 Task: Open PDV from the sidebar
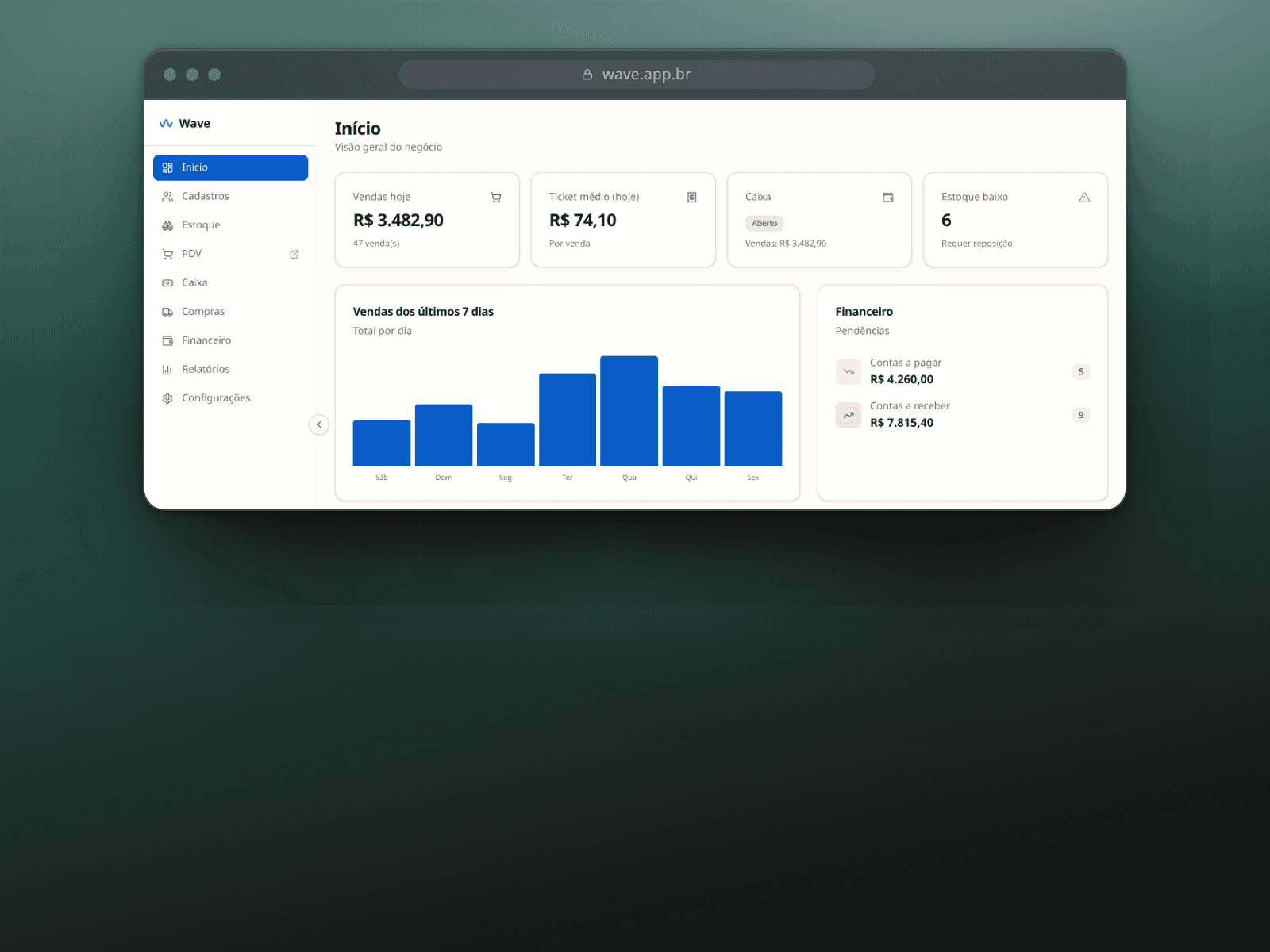(x=230, y=254)
